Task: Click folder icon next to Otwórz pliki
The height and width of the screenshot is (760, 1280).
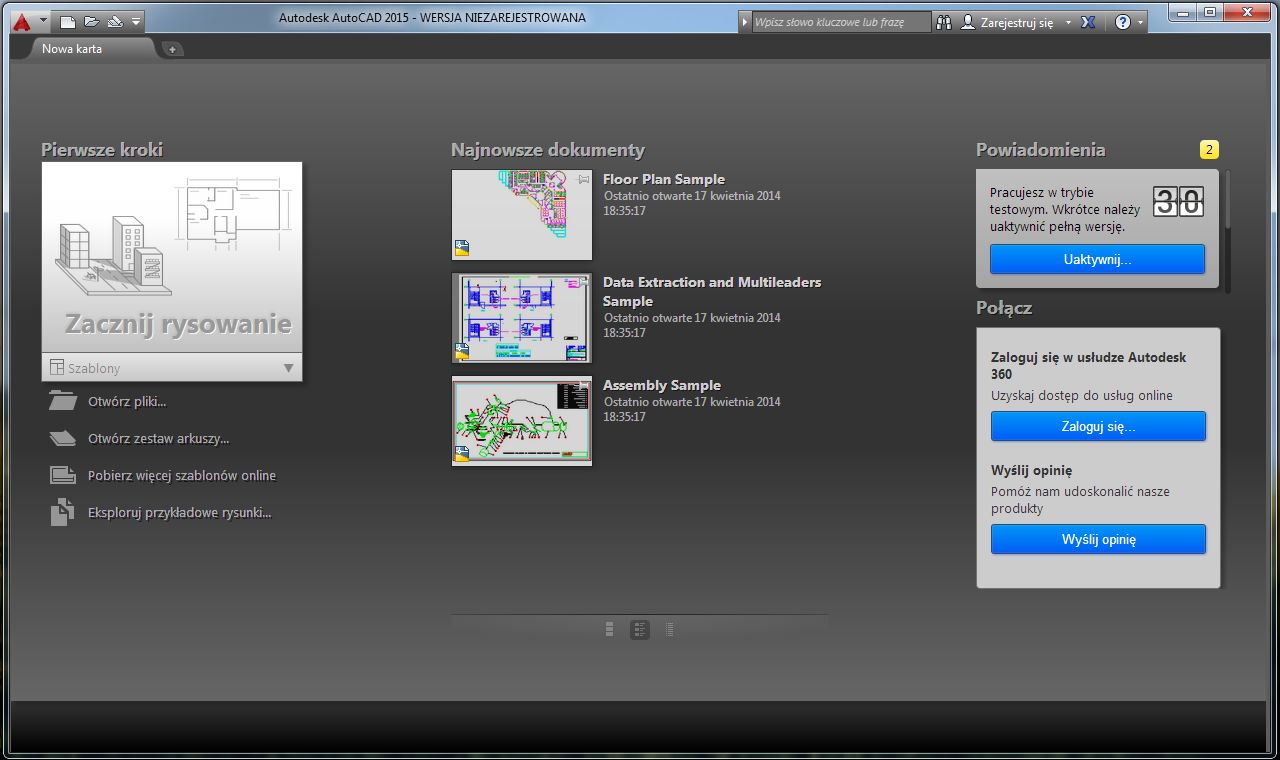Action: tap(62, 401)
